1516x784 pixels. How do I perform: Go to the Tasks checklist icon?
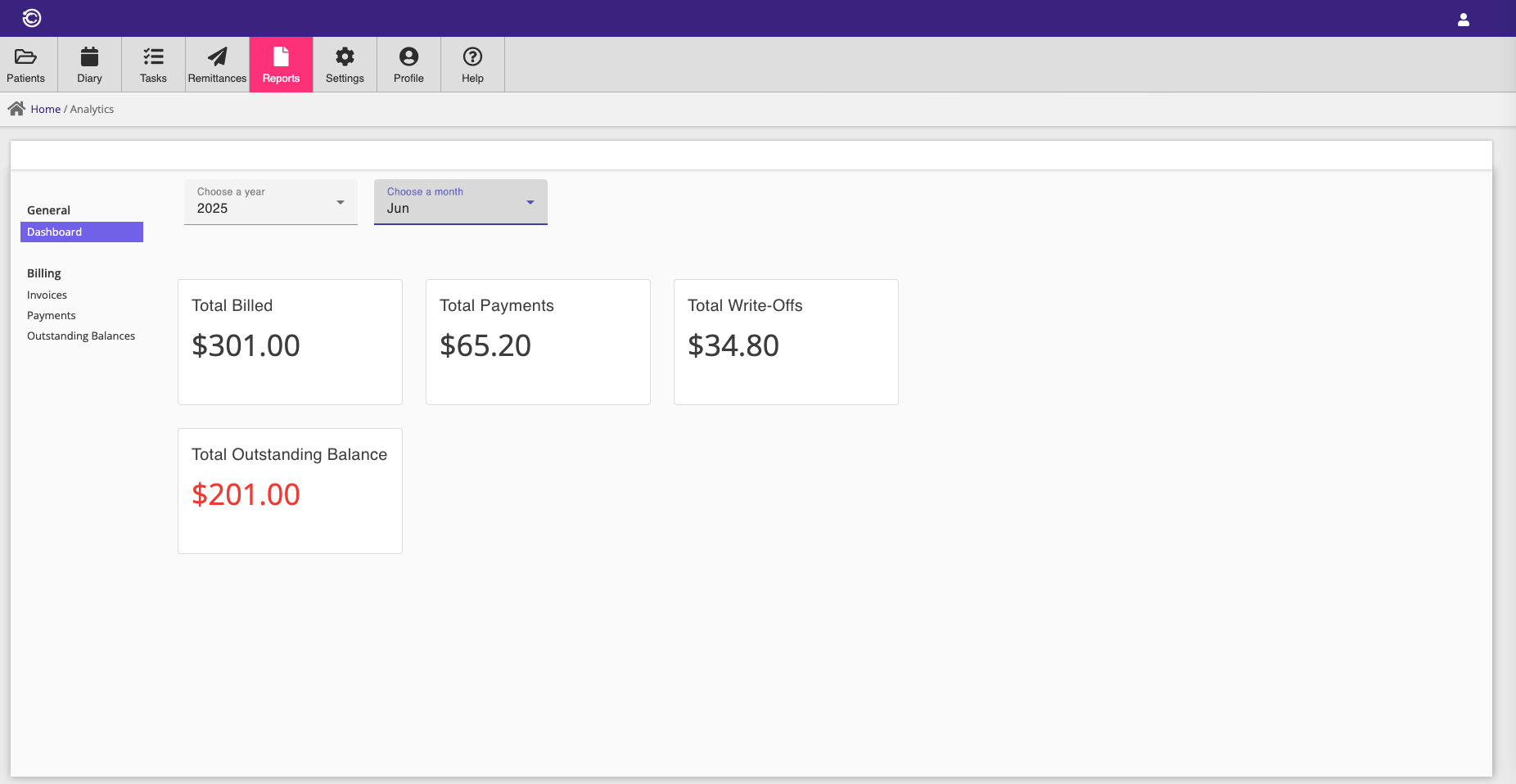click(153, 56)
